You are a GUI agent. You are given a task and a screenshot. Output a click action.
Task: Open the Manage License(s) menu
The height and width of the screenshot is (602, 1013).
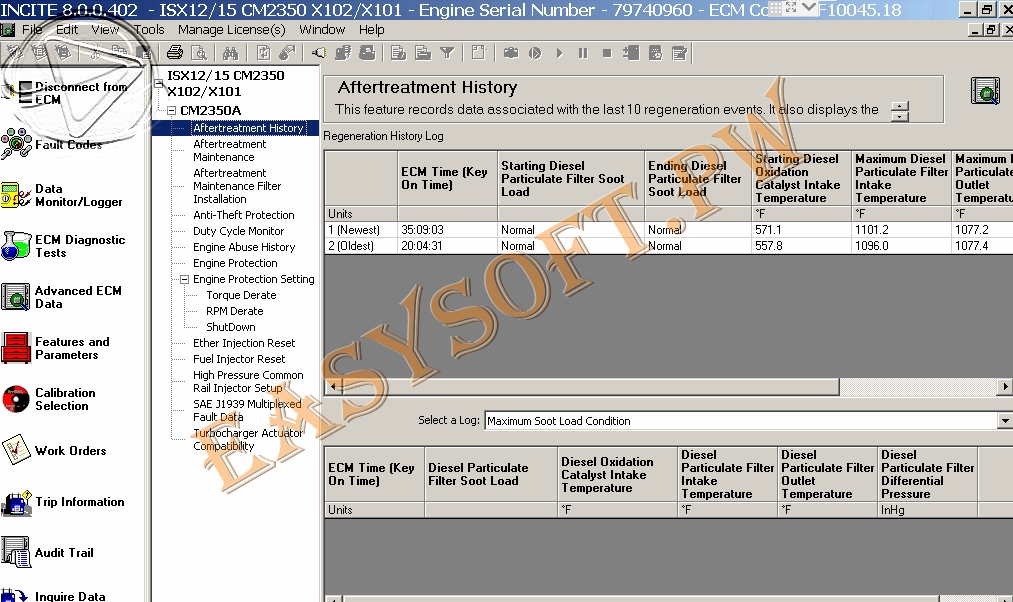231,30
